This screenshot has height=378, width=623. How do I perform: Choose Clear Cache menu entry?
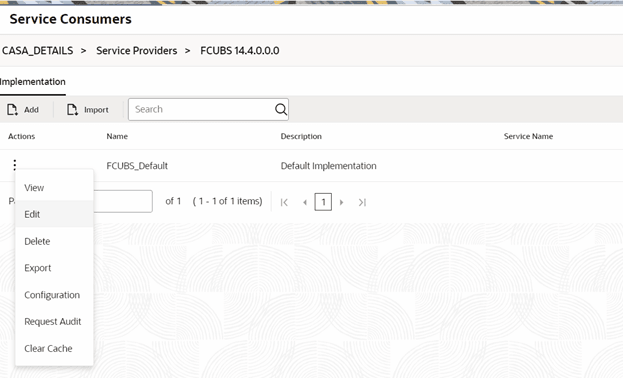[54, 349]
